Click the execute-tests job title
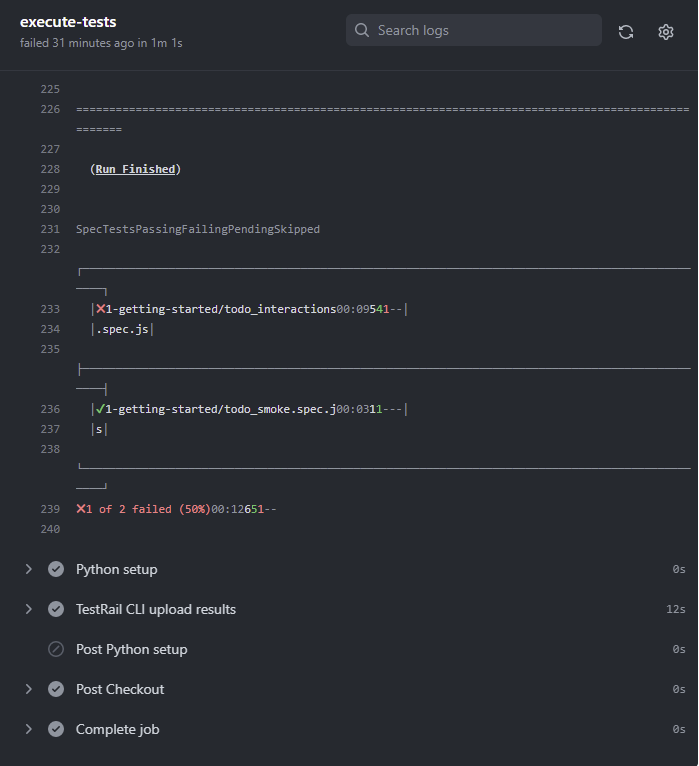 68,22
